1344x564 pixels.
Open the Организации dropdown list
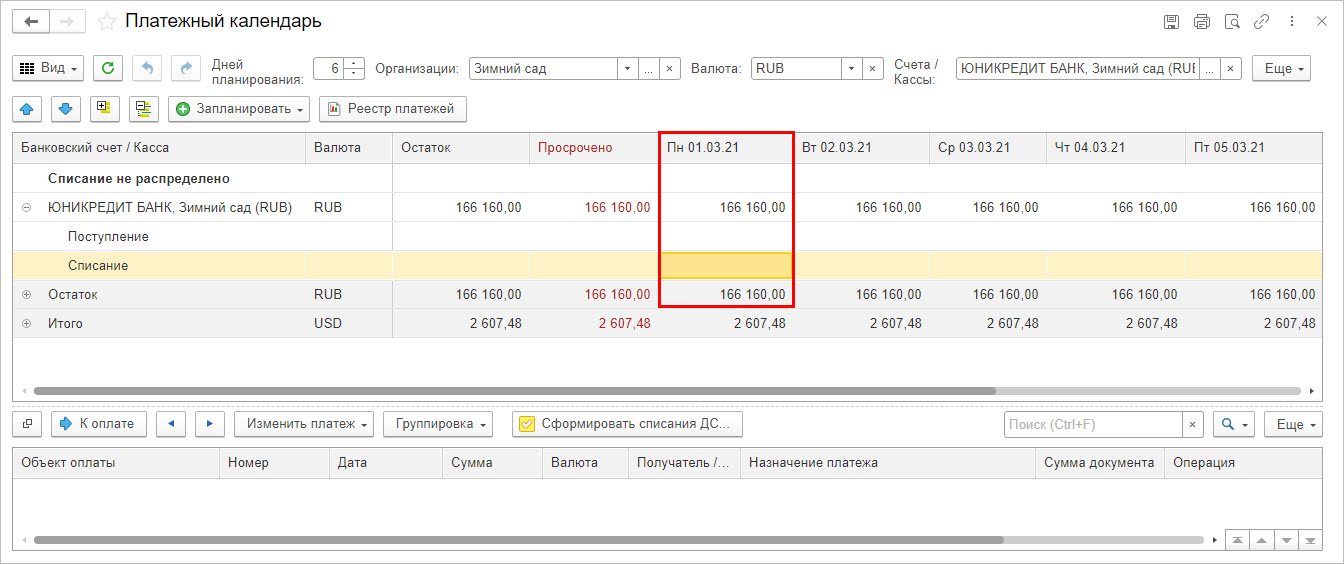(x=627, y=69)
